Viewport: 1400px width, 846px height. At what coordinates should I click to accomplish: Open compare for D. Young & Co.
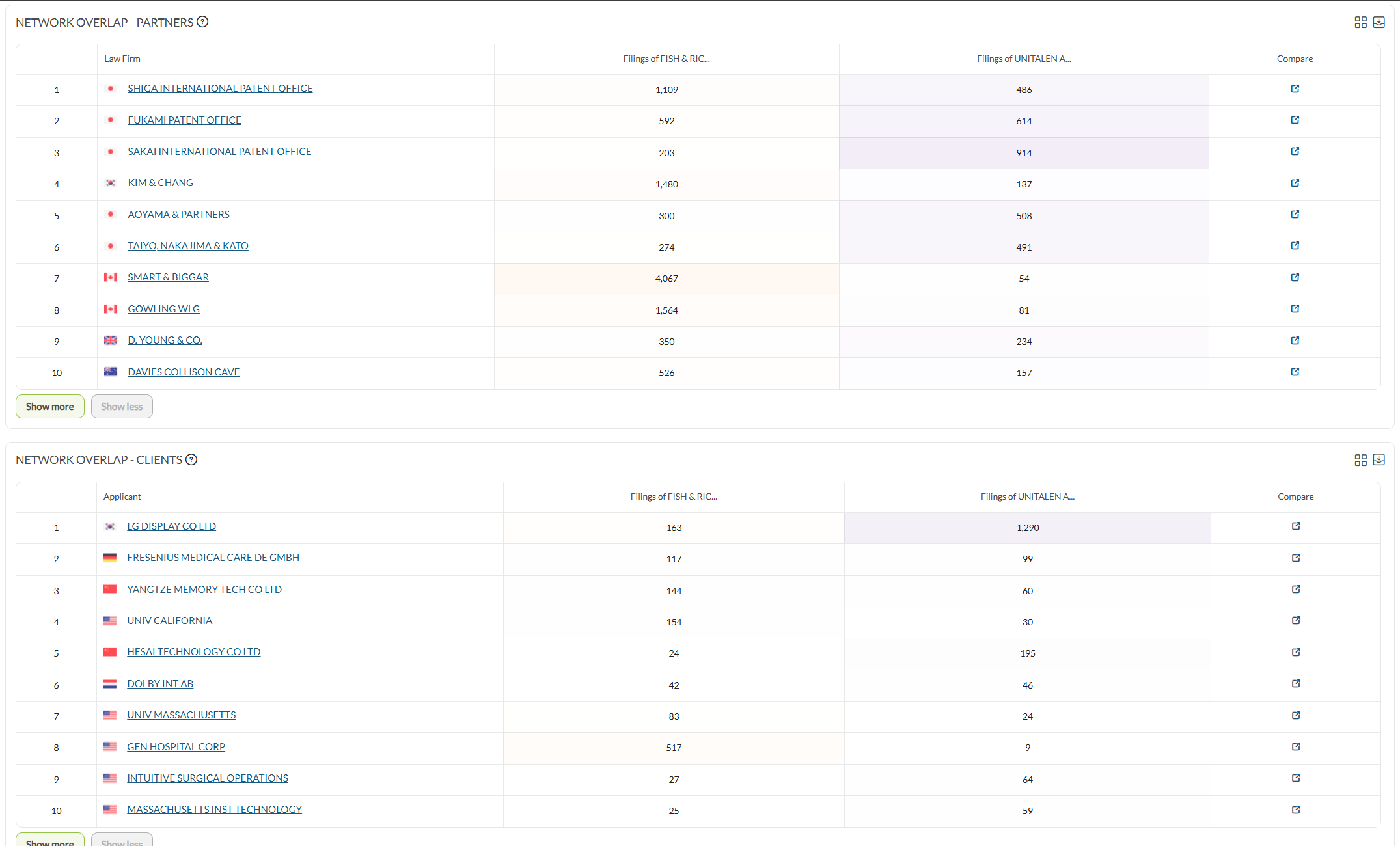coord(1295,341)
